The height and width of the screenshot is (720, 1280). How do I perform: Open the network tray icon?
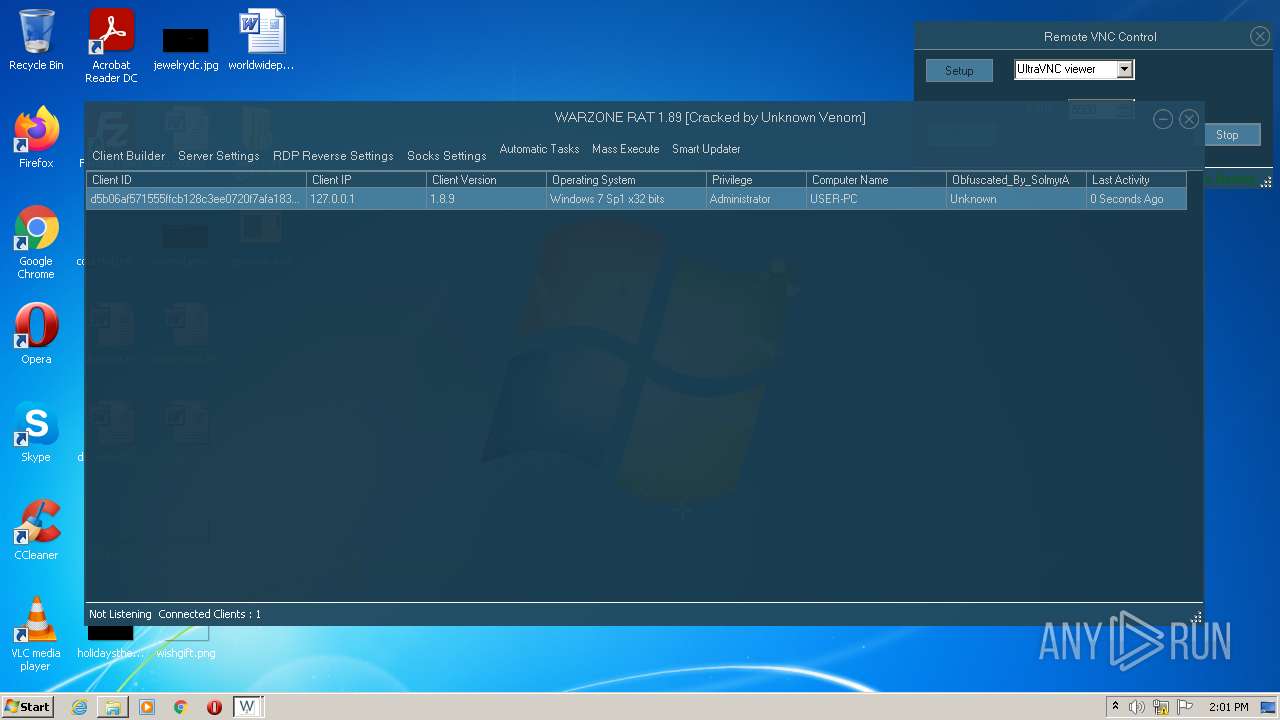(x=1161, y=707)
